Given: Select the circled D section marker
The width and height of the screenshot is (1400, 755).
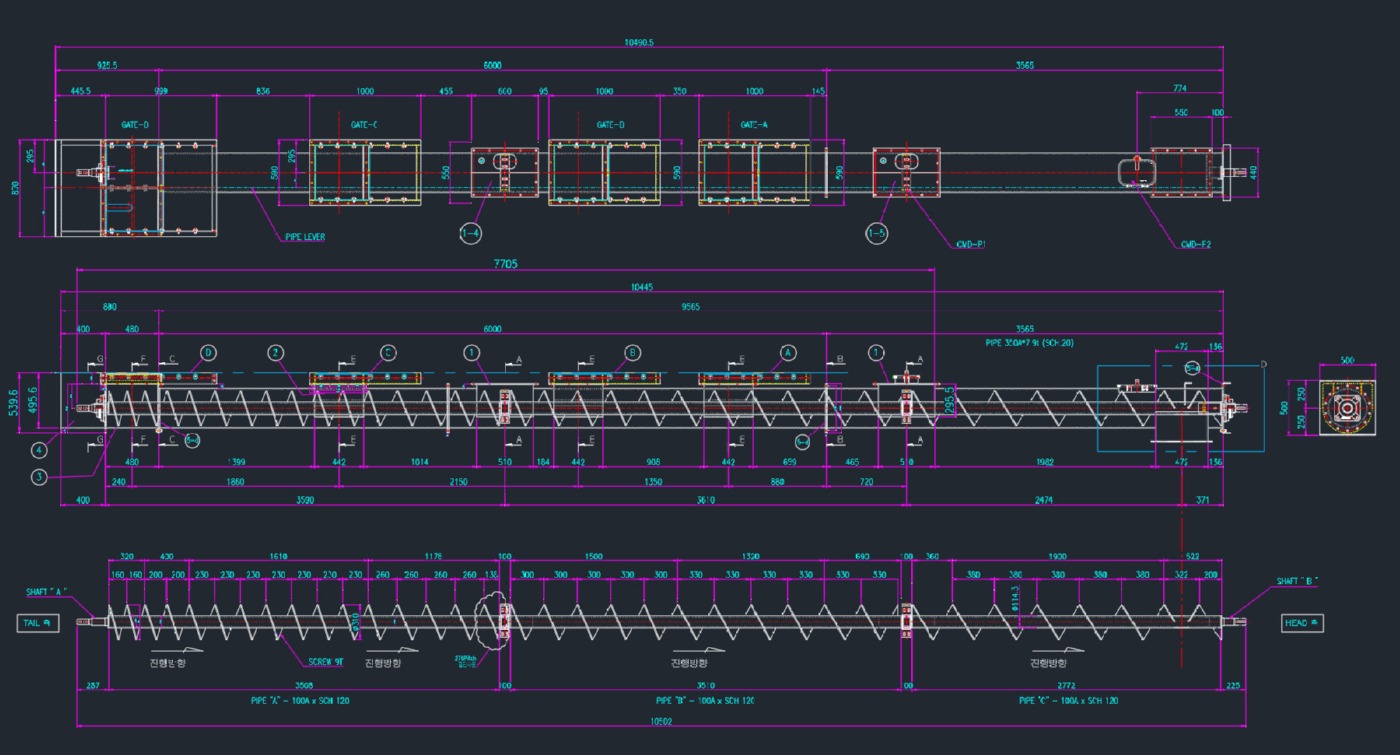Looking at the screenshot, I should coord(208,353).
